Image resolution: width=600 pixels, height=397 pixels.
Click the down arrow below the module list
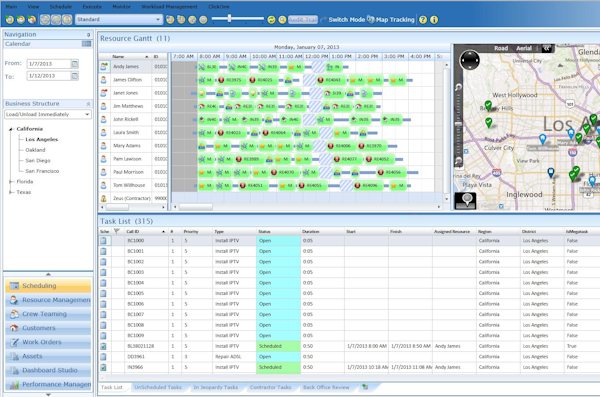pyautogui.click(x=48, y=394)
